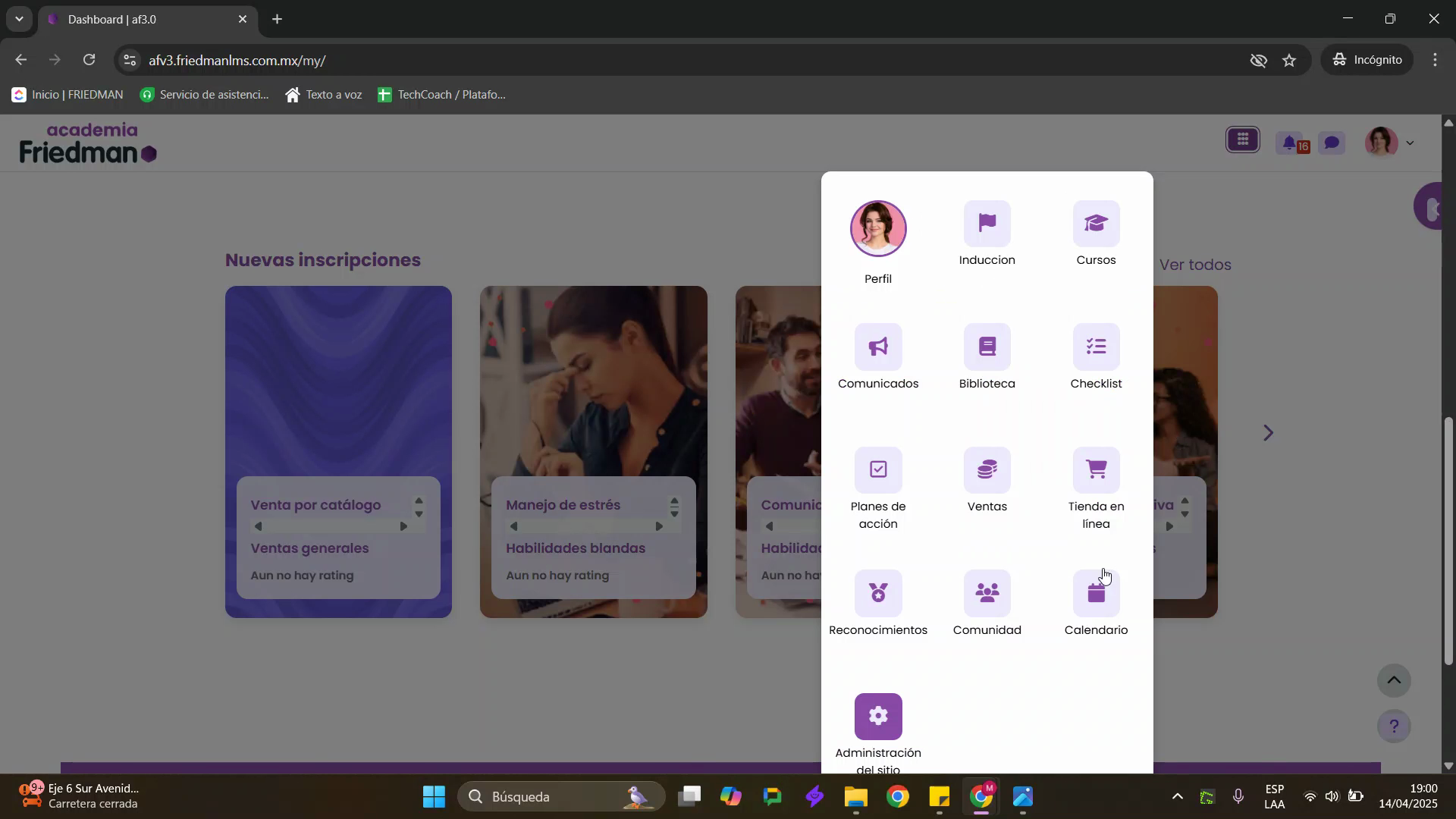Show hidden system tray icons chevron

tap(1177, 797)
